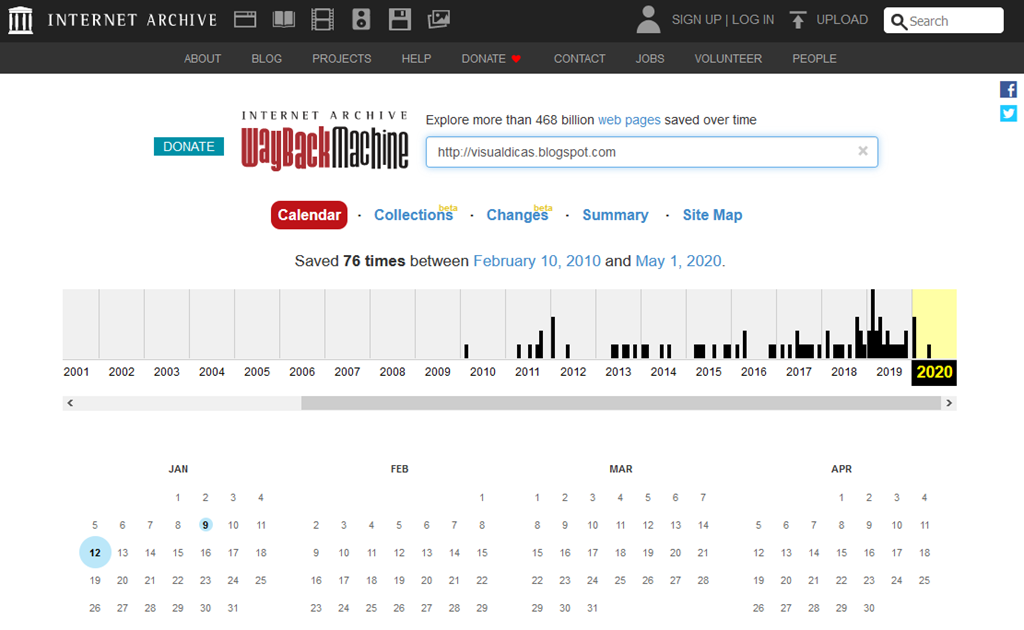Screen dimensions: 1024x630
Task: Share on Facebook icon
Action: click(x=1008, y=89)
